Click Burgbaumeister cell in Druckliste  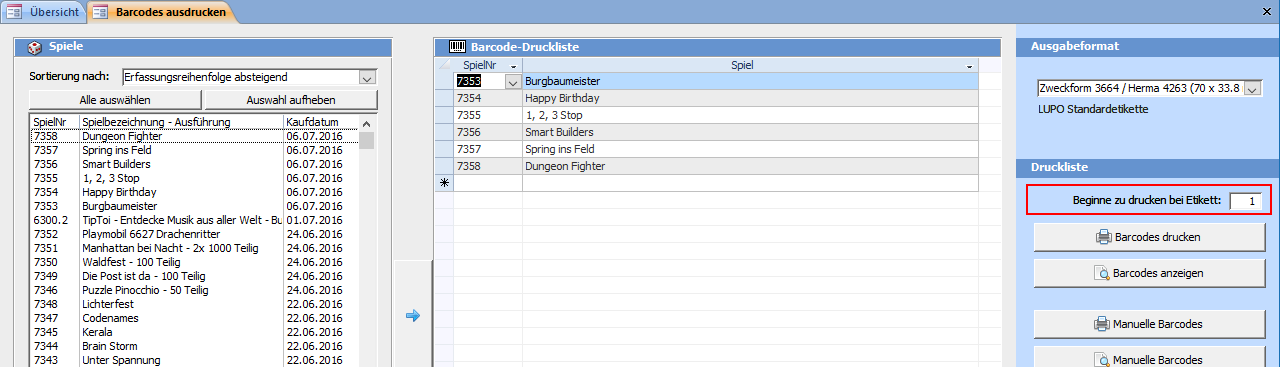point(750,82)
